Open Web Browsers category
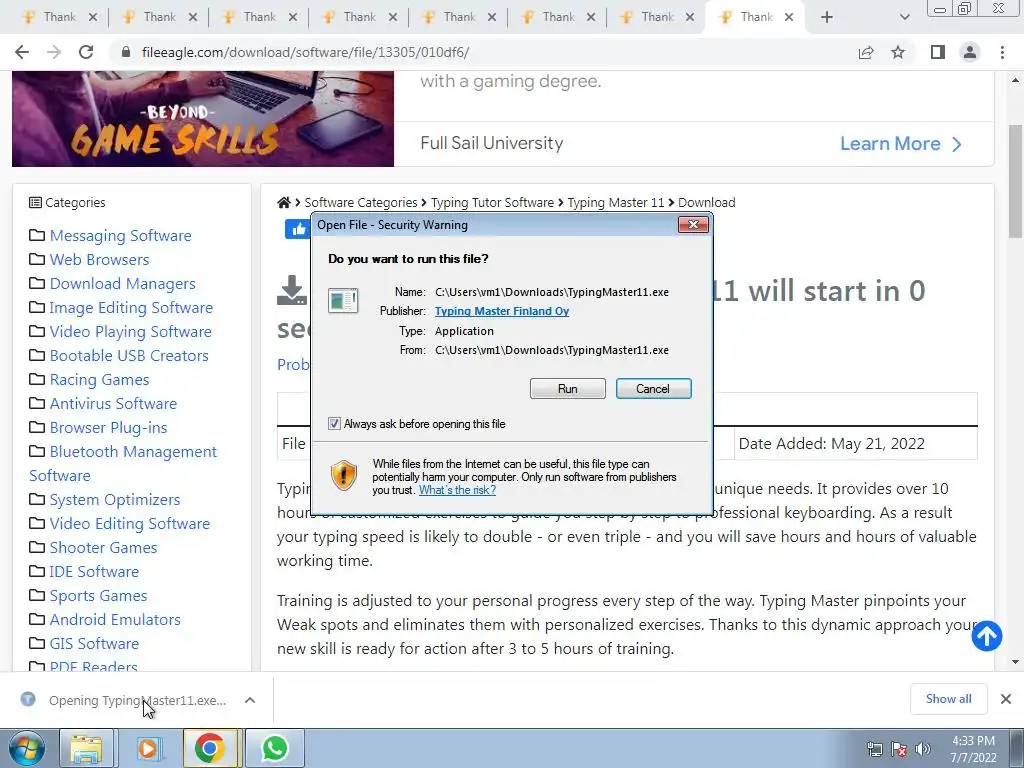Screen dimensions: 1024x768 coord(99,260)
